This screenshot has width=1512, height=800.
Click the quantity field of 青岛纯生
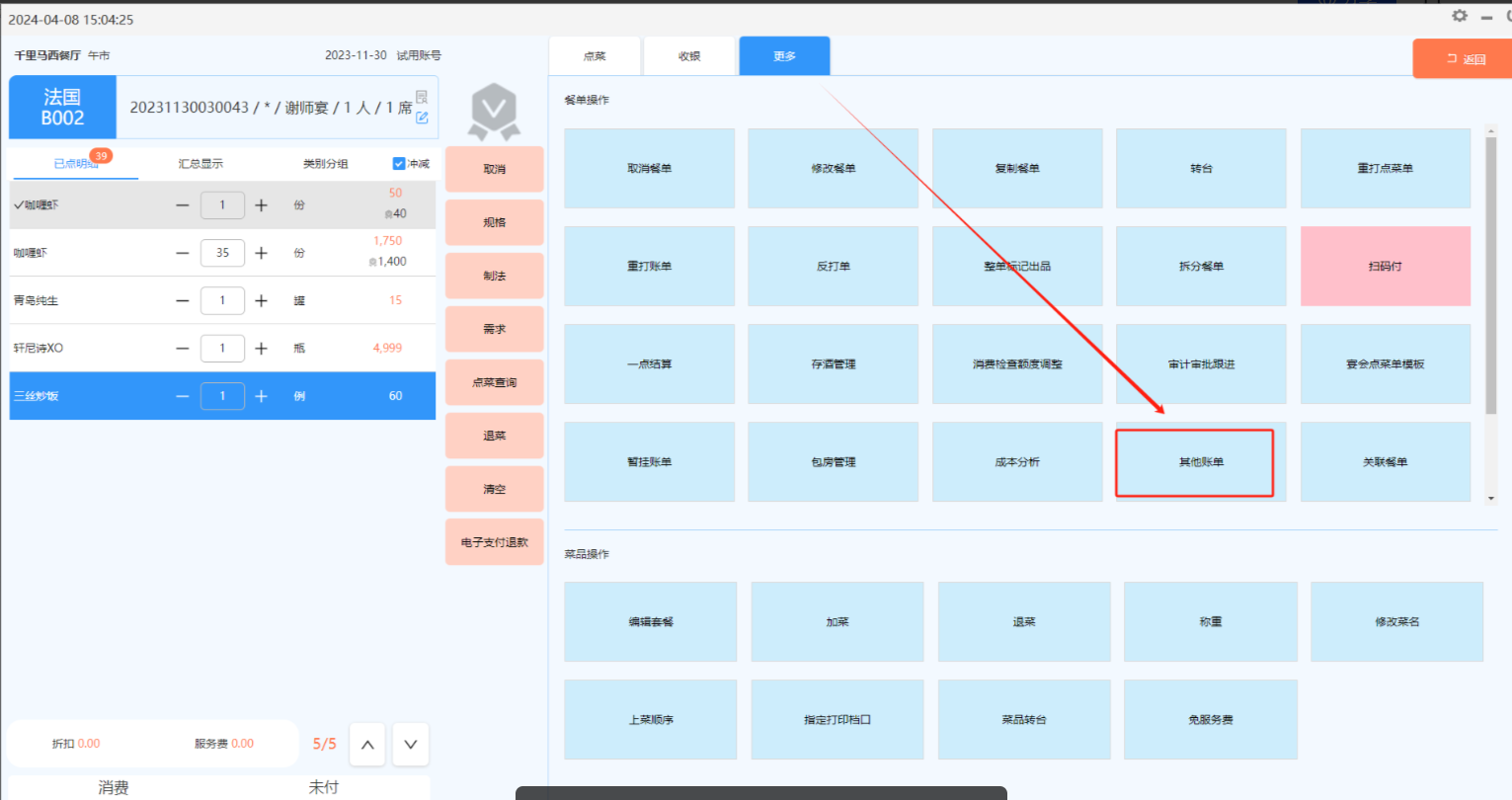pos(222,300)
